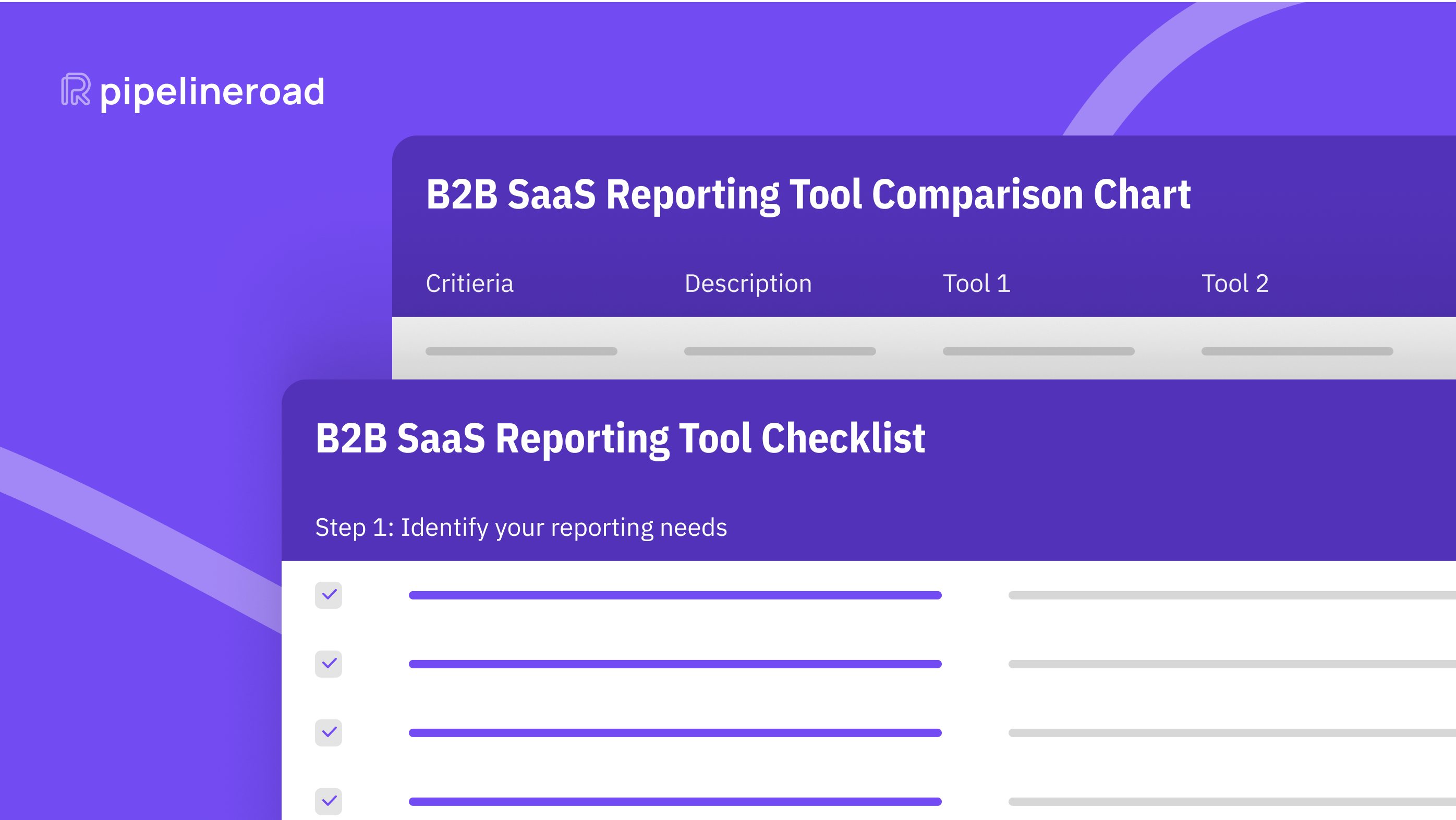Click gray placeholder bar under Critieria
This screenshot has width=1456, height=820.
tap(521, 351)
